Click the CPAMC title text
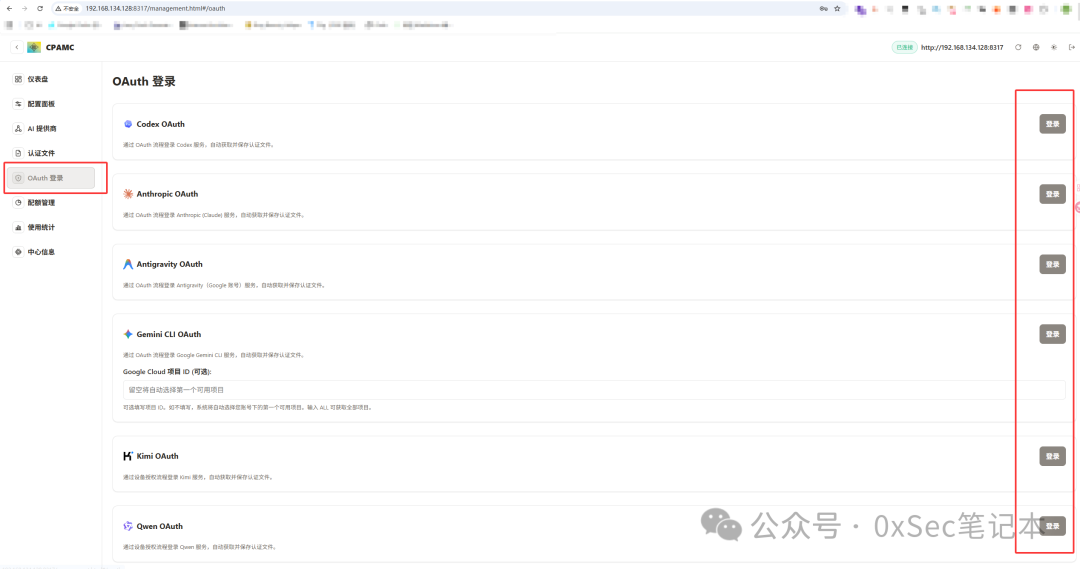Viewport: 1080px width, 569px height. (60, 48)
